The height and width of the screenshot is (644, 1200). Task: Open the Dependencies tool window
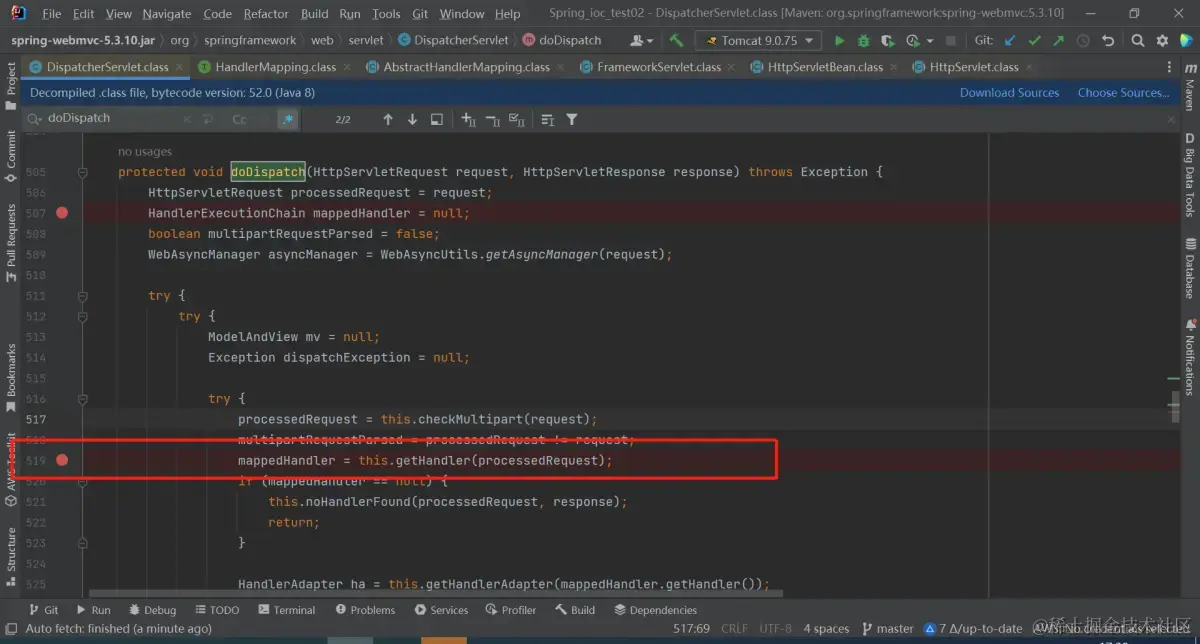click(x=655, y=610)
